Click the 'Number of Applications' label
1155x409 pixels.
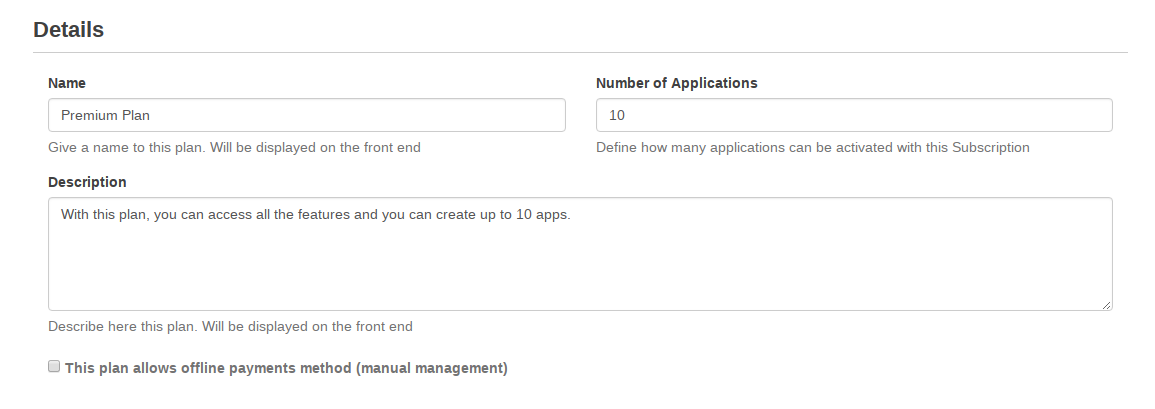click(676, 83)
